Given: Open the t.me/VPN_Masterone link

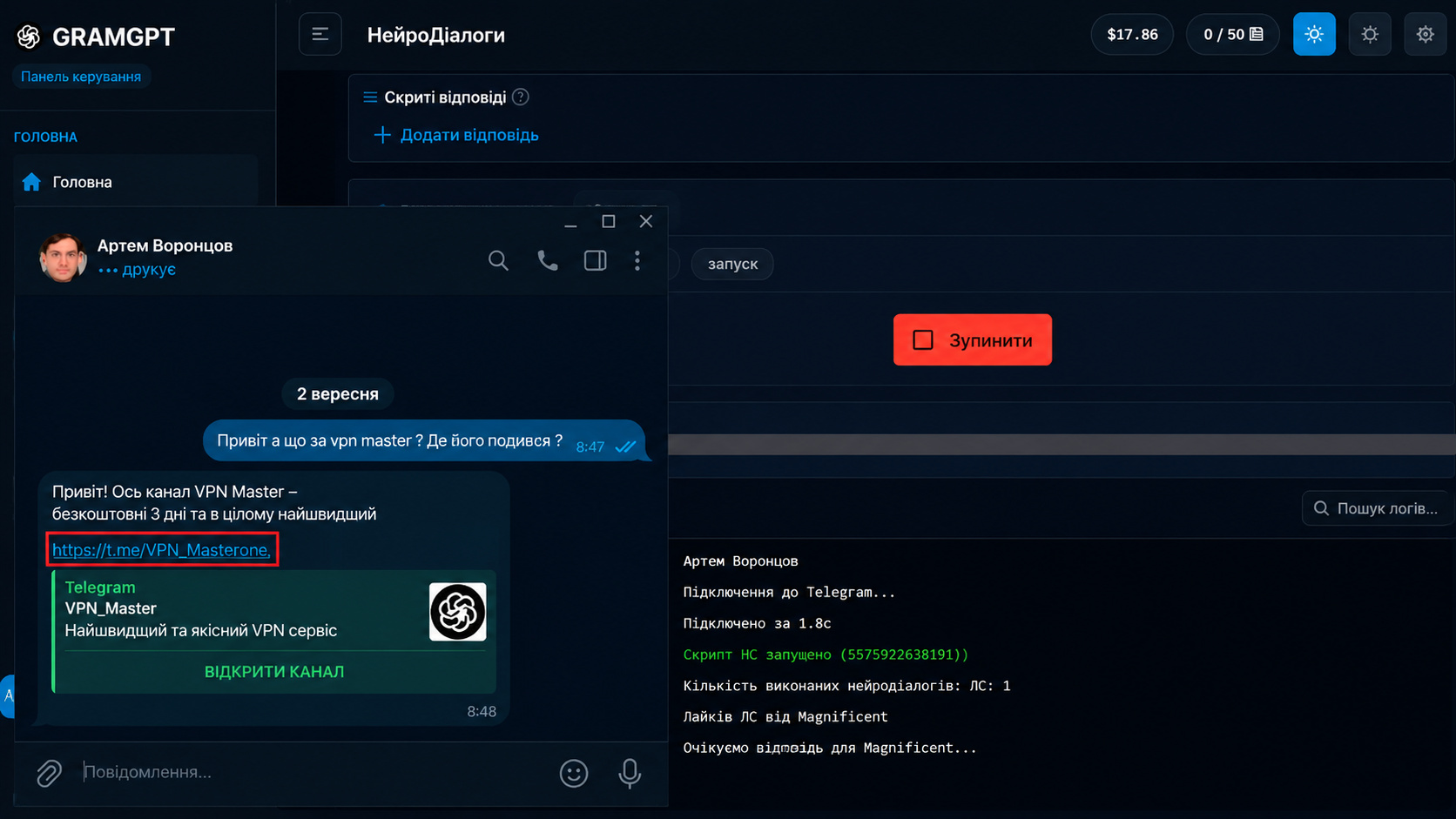Looking at the screenshot, I should [161, 550].
